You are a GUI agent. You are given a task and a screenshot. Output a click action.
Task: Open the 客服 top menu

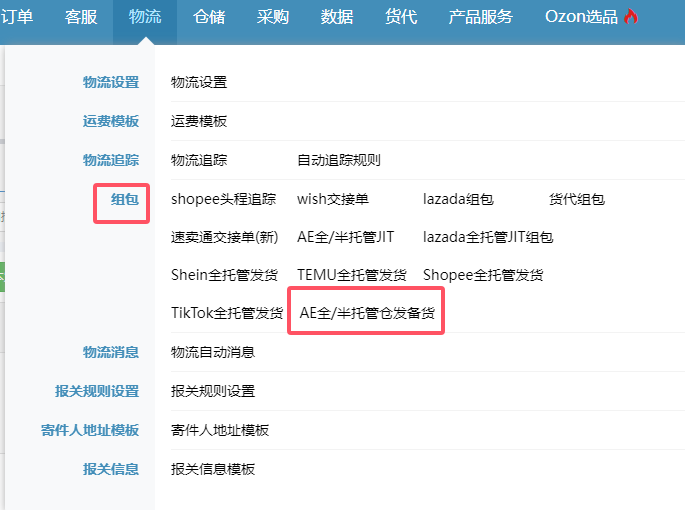81,17
